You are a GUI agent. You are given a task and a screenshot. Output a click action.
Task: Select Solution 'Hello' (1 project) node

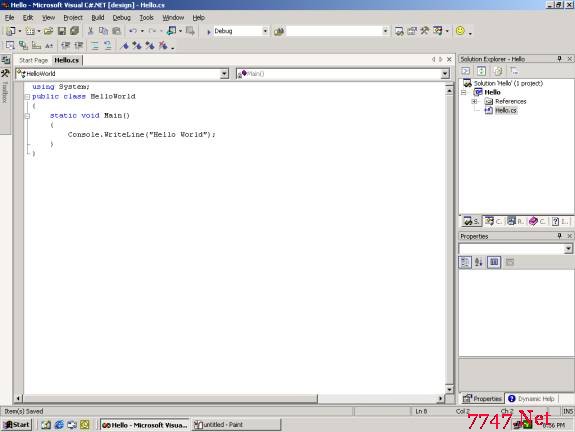[508, 83]
